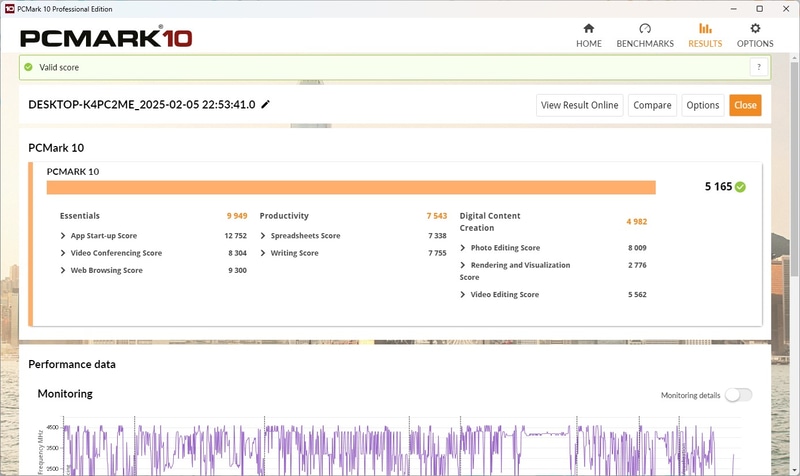
Task: Click the vertical scrollbar thumb
Action: pos(794,168)
